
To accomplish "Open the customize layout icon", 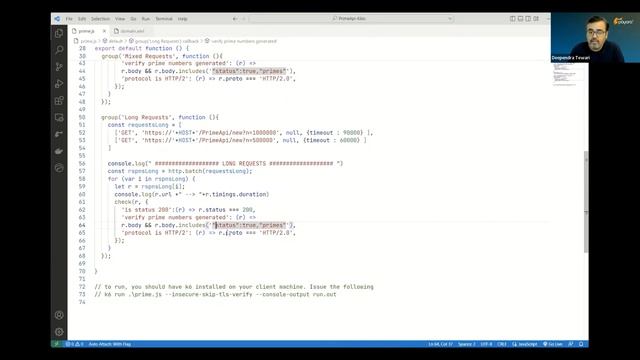I will pyautogui.click(x=536, y=19).
